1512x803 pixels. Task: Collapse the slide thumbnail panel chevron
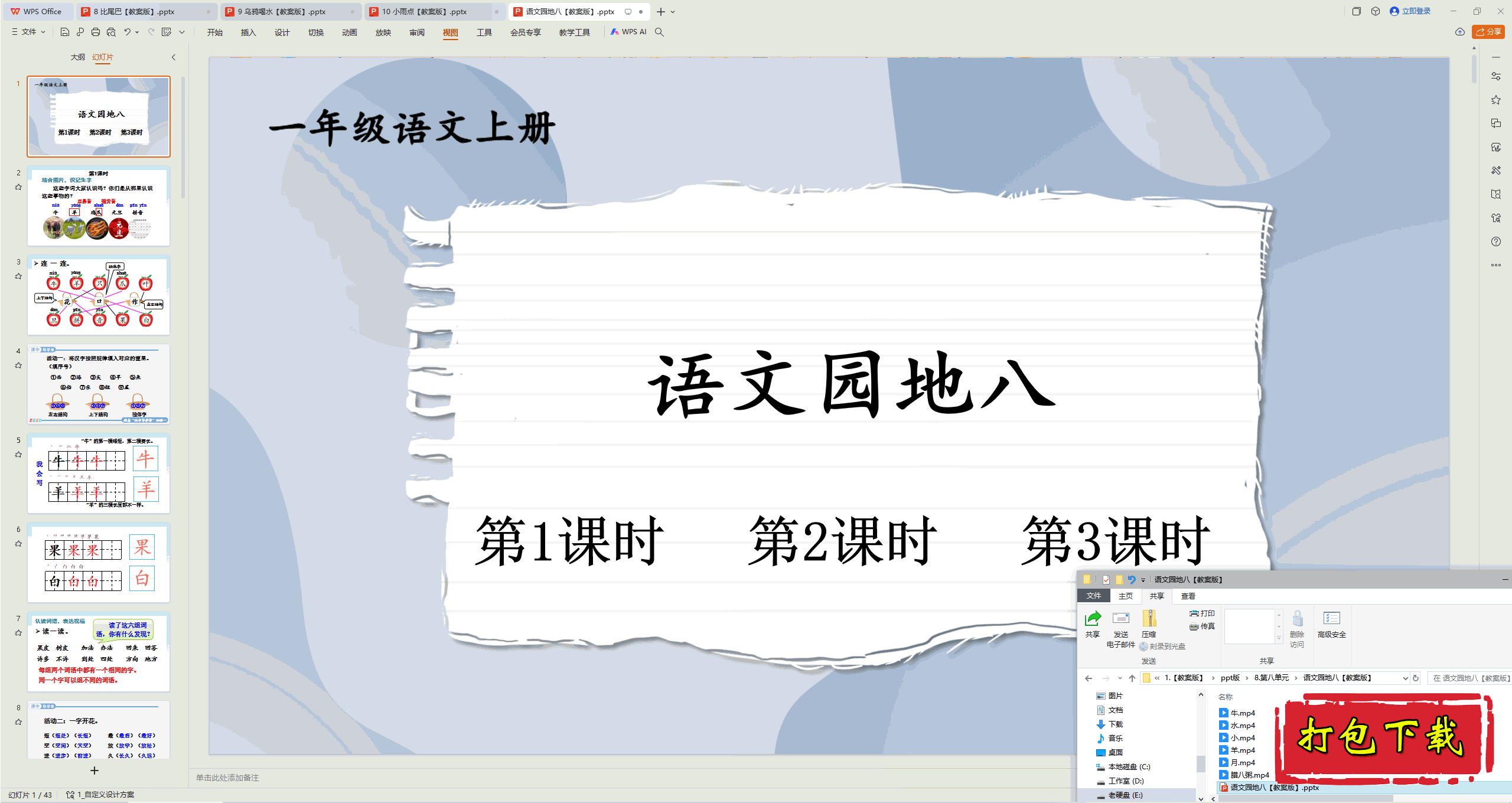click(174, 57)
